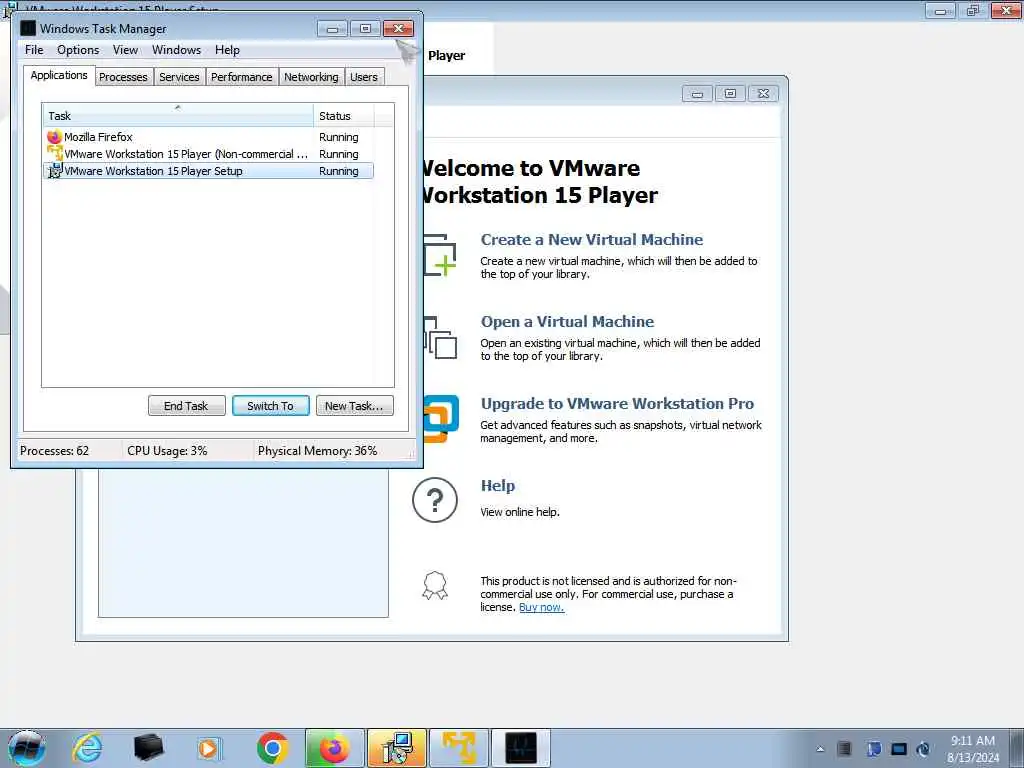Screen dimensions: 1024x768
Task: Sort by the Task column header
Action: point(178,115)
